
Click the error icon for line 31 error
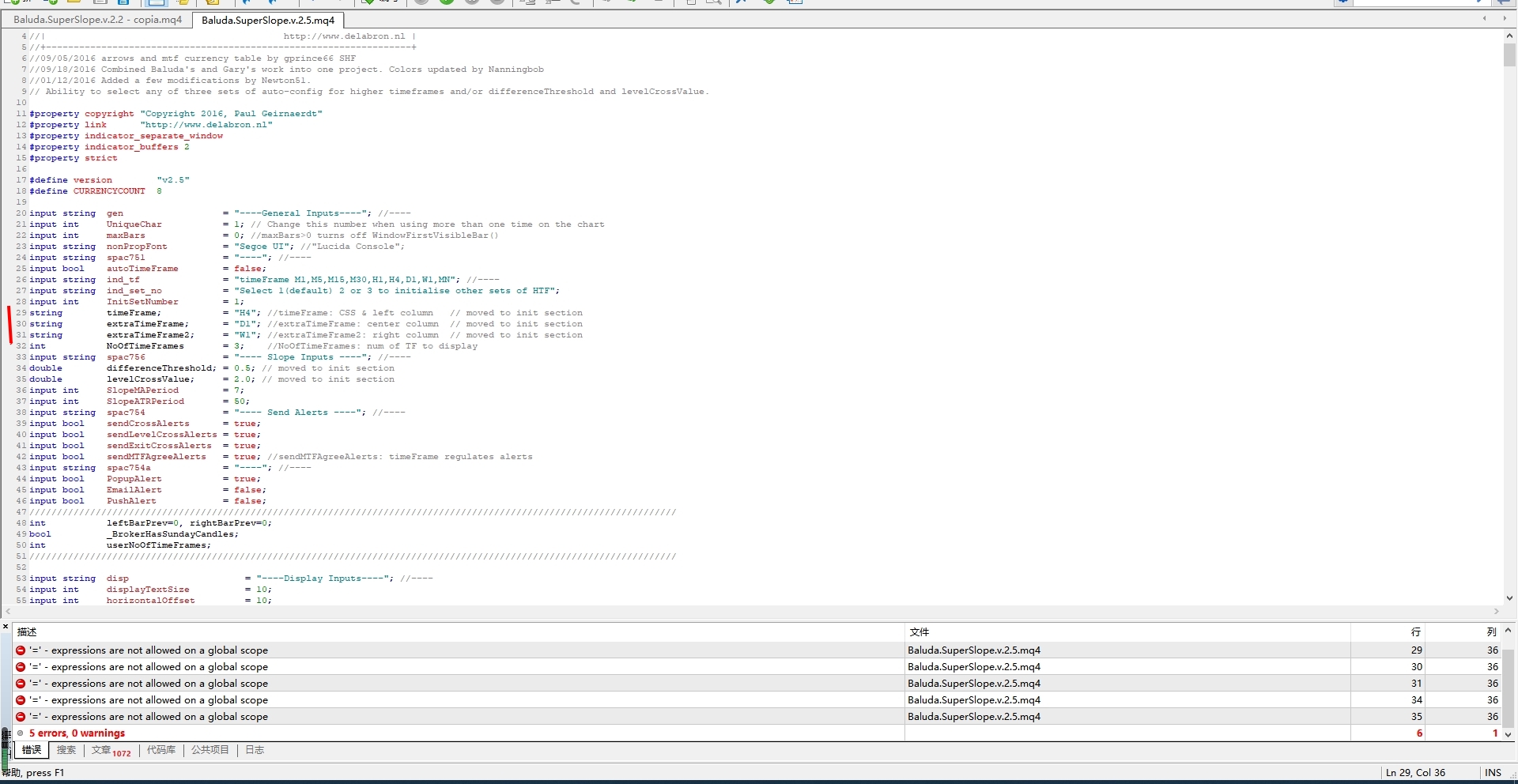pos(21,684)
